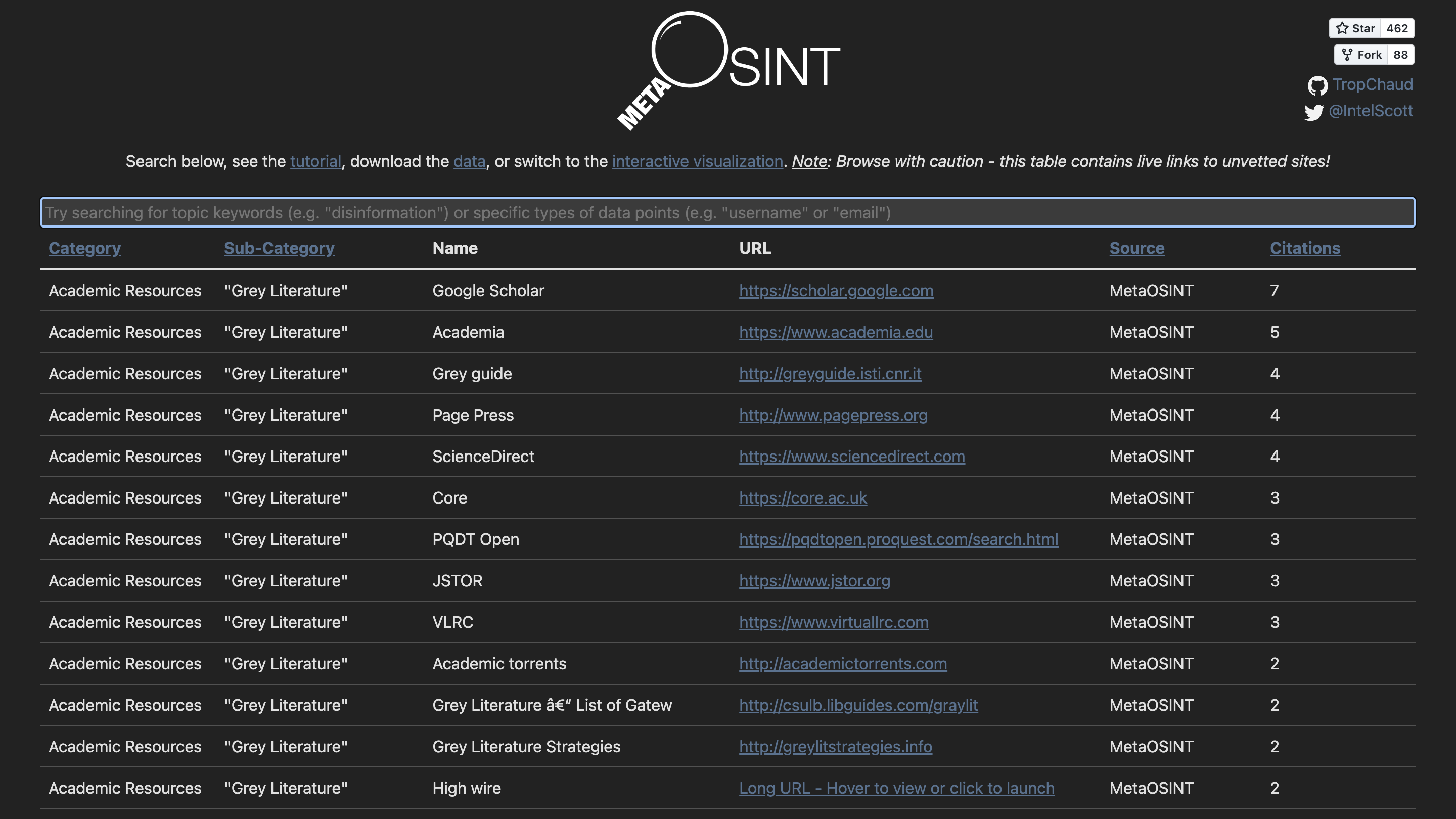Click the GitHub Fork button

[x=1361, y=55]
